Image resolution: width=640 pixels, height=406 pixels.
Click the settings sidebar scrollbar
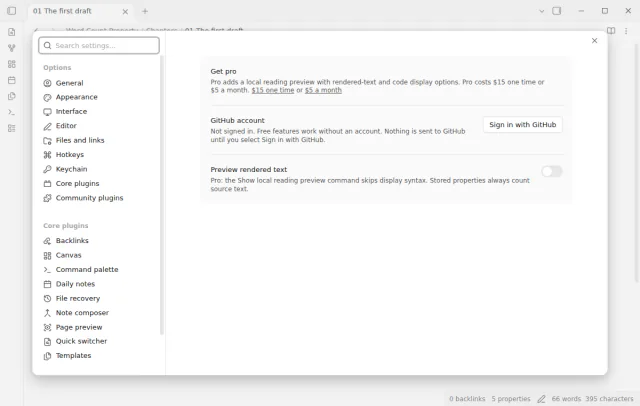162,196
